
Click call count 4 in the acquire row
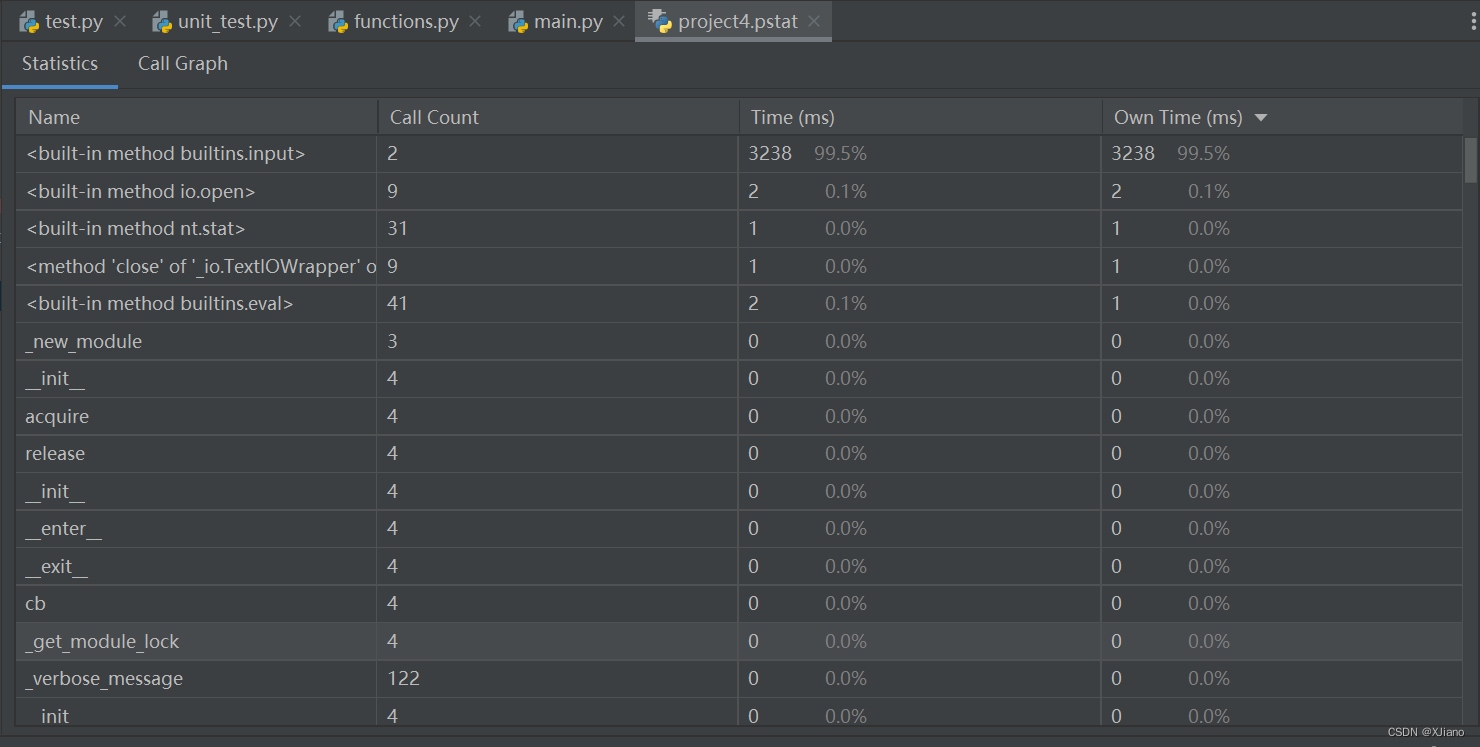pos(393,416)
